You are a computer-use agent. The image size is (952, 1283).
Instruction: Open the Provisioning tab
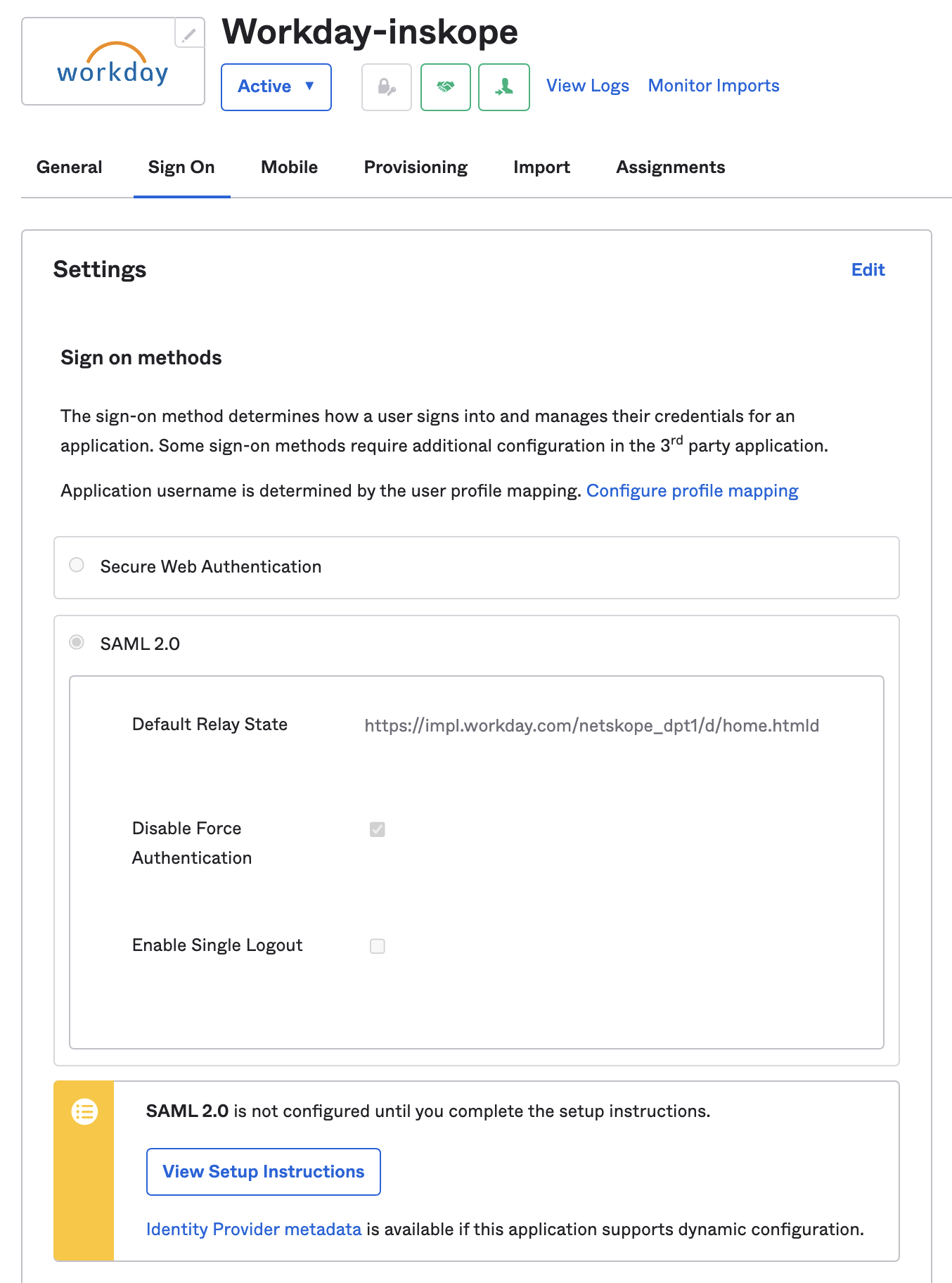[x=416, y=167]
